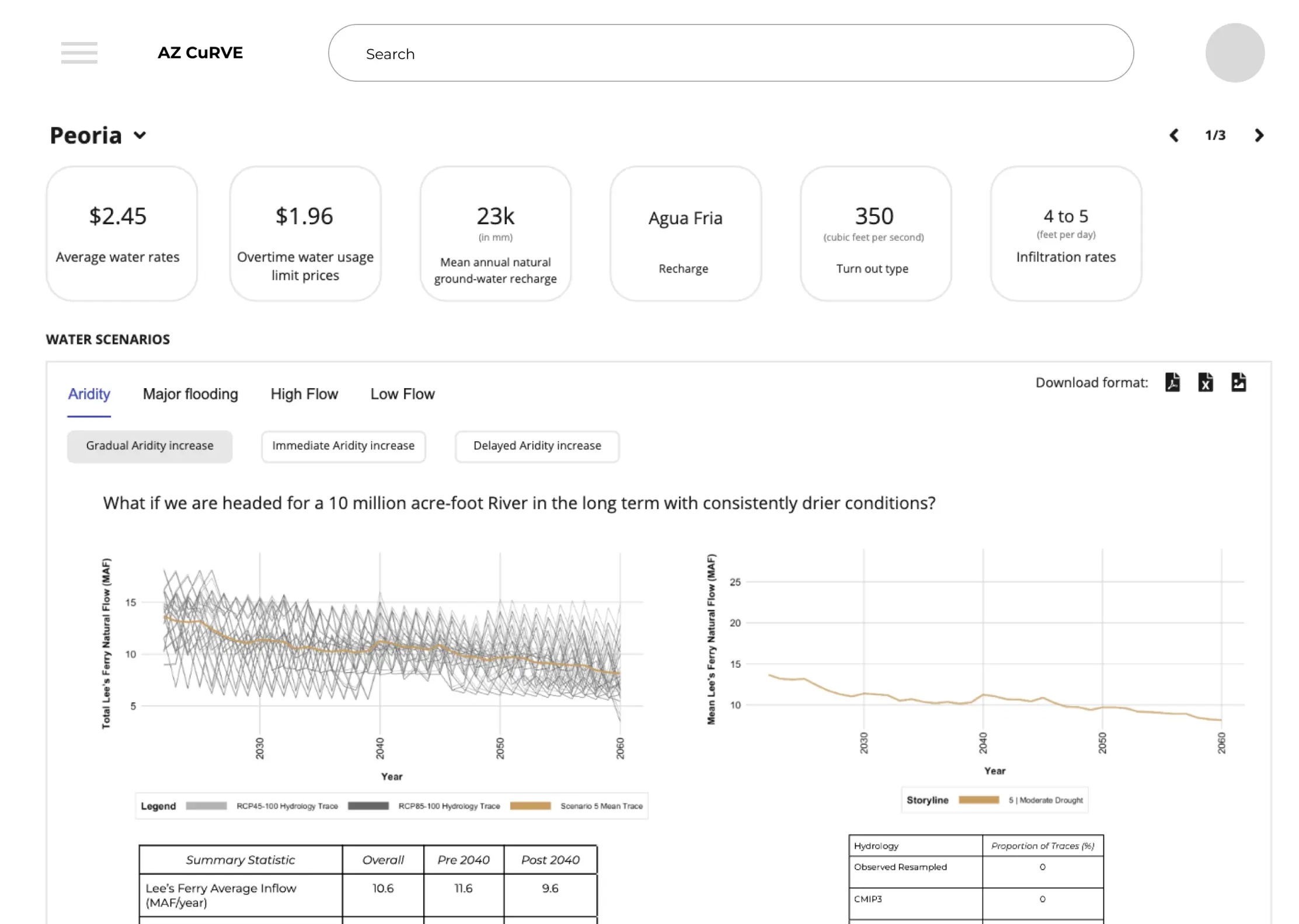
Task: Click the CMIP3 hydrology row
Action: tap(976, 905)
